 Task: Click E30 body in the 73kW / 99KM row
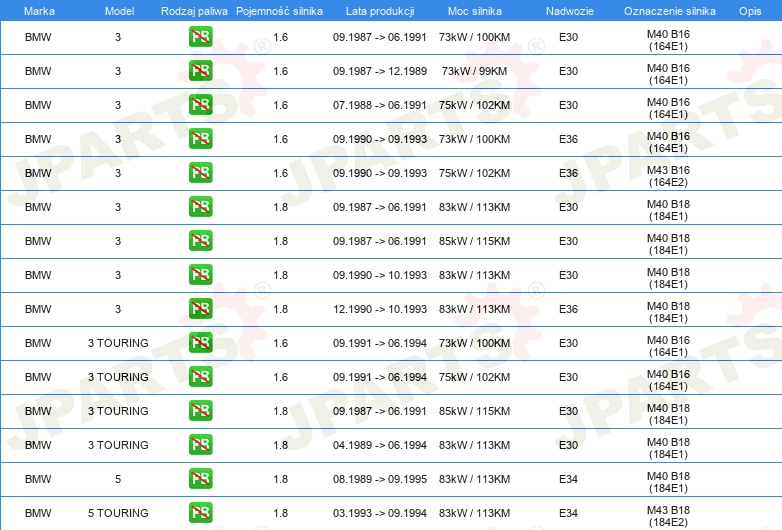click(568, 71)
